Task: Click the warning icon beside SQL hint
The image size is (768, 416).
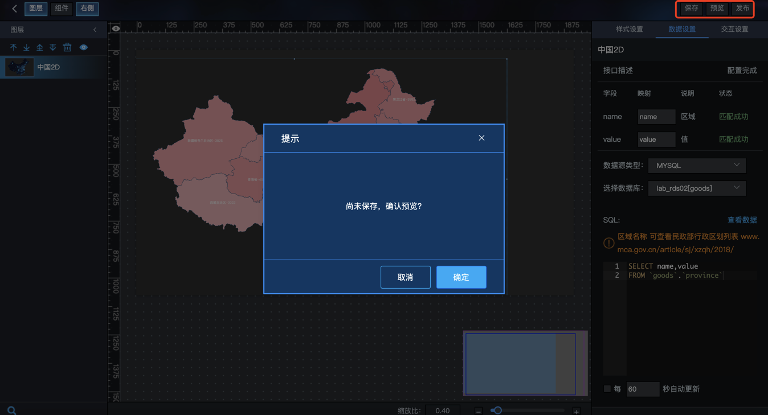Action: point(609,243)
